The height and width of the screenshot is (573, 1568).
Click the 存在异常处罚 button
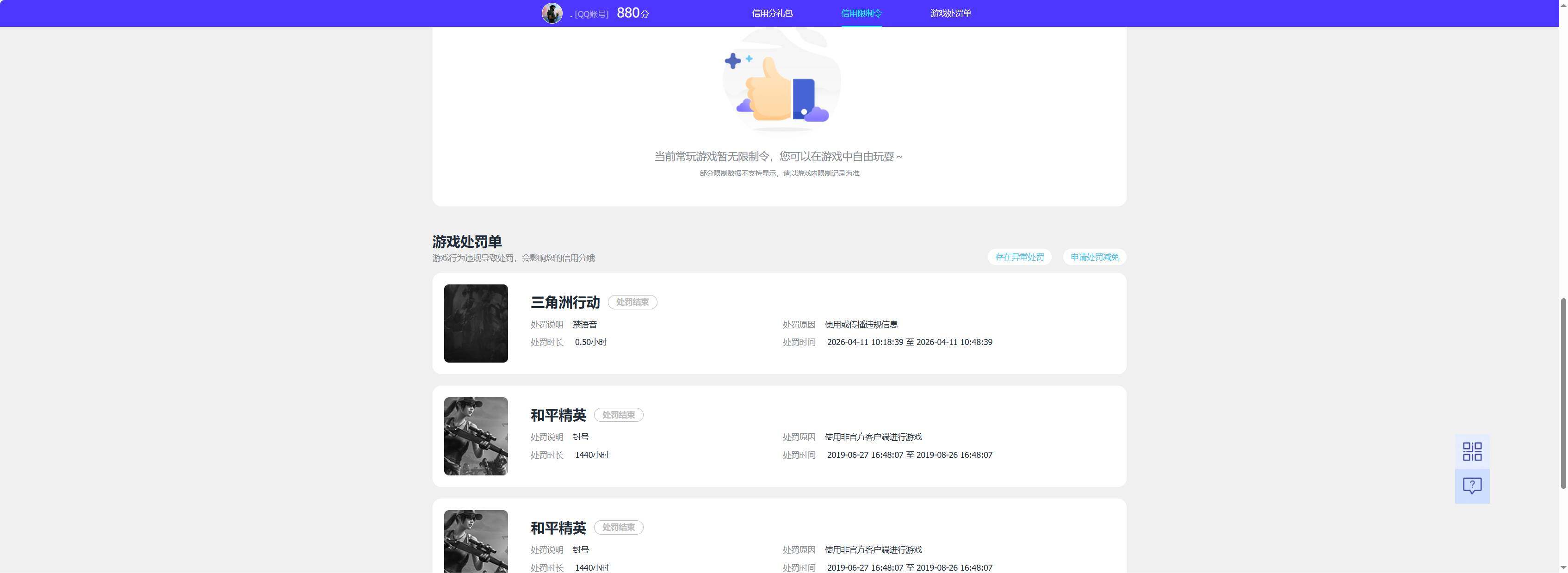click(x=1019, y=257)
